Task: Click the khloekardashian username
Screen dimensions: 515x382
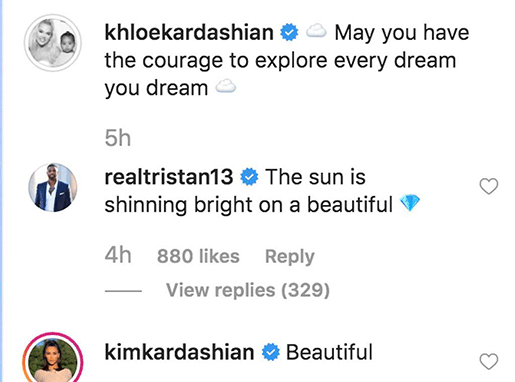Action: [189, 33]
